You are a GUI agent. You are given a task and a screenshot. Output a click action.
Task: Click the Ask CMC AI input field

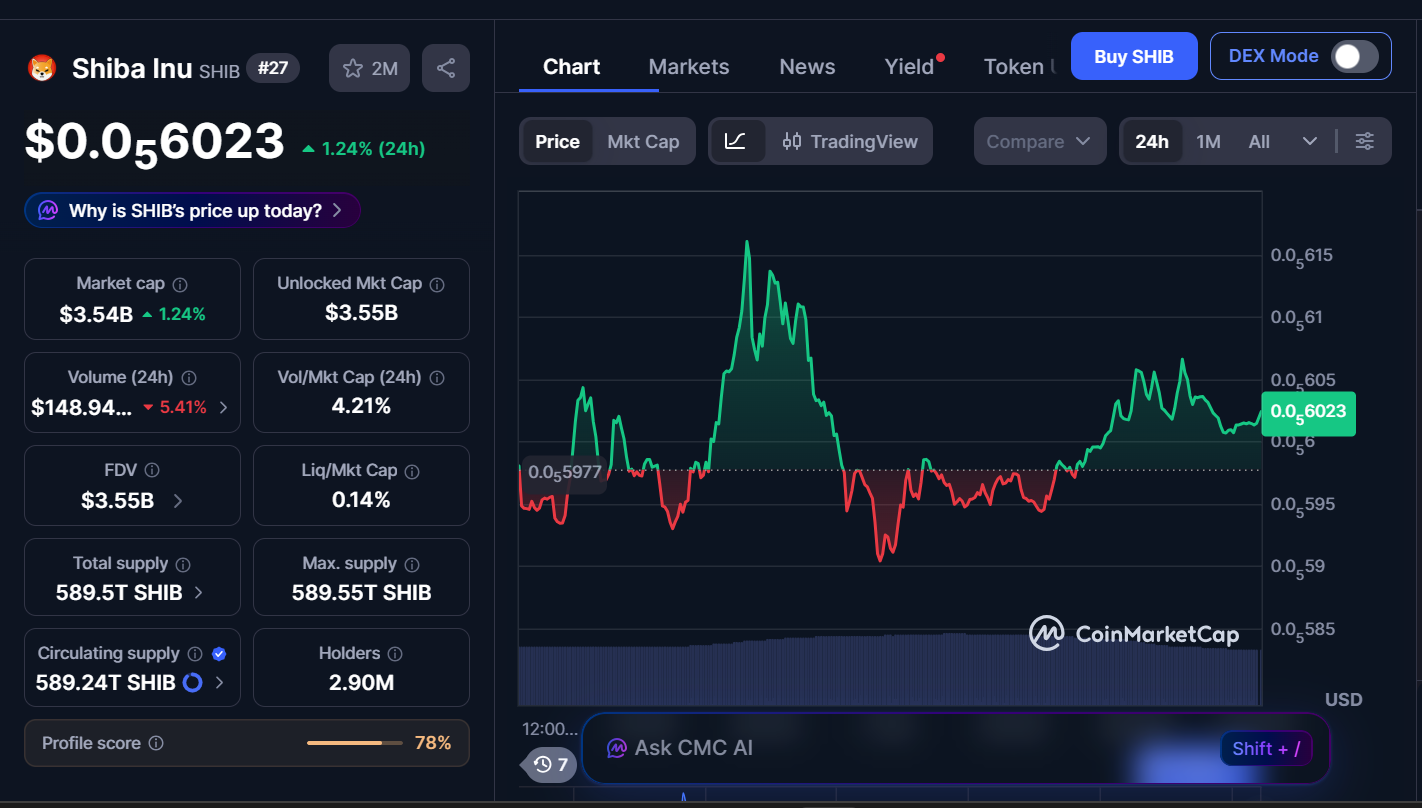click(x=900, y=748)
